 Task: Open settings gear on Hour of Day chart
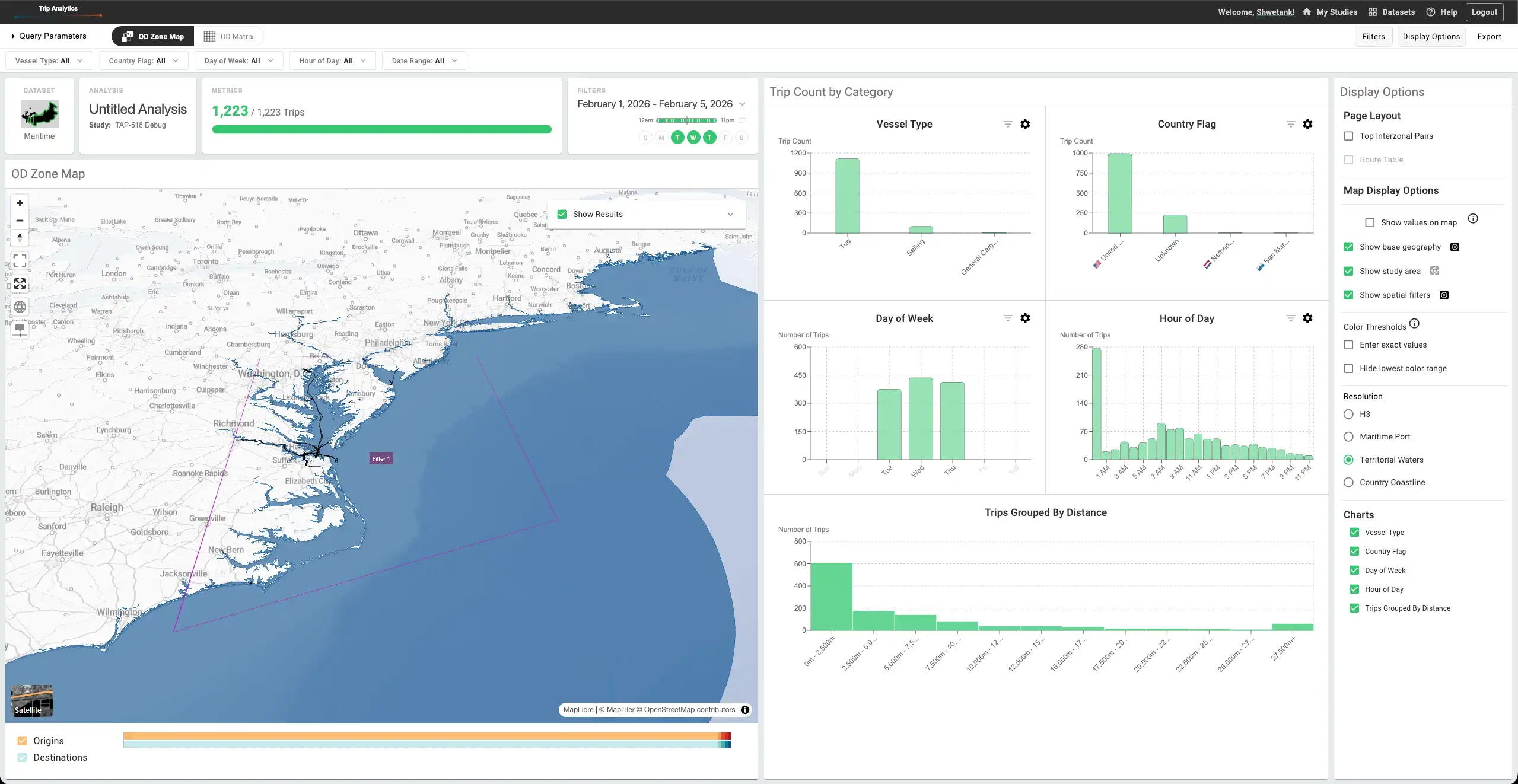pyautogui.click(x=1307, y=318)
